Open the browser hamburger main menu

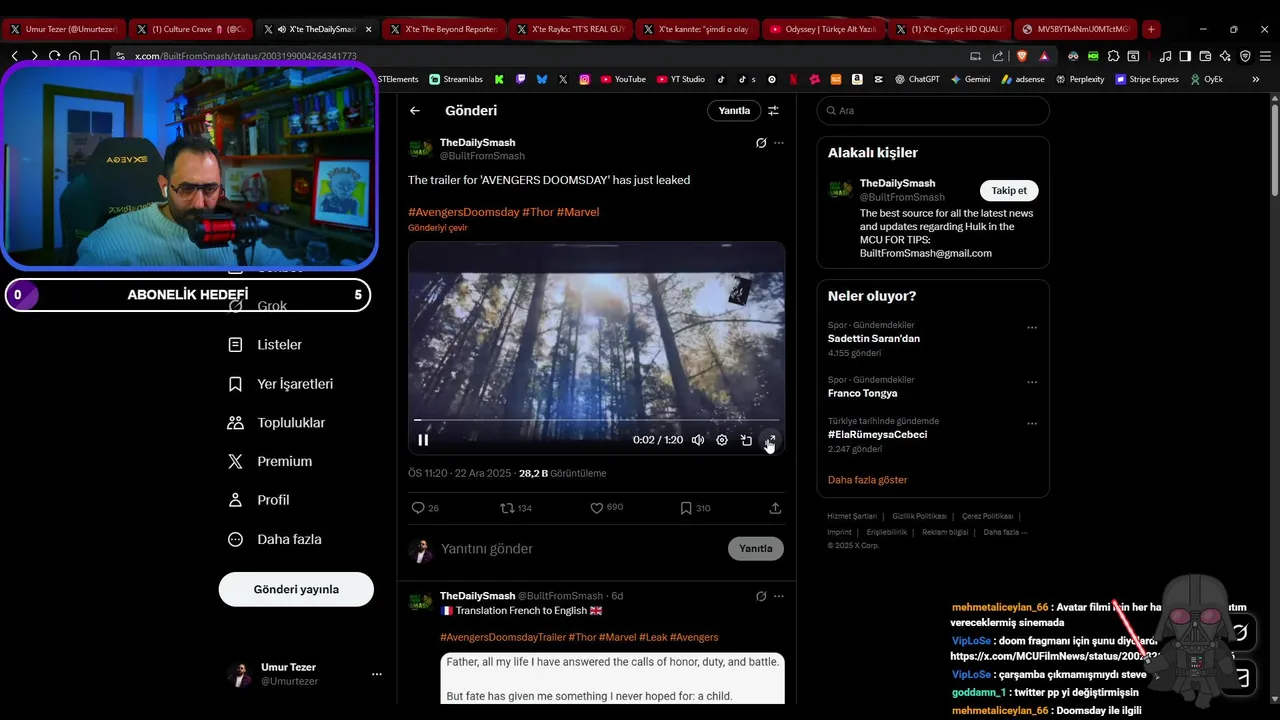1265,56
